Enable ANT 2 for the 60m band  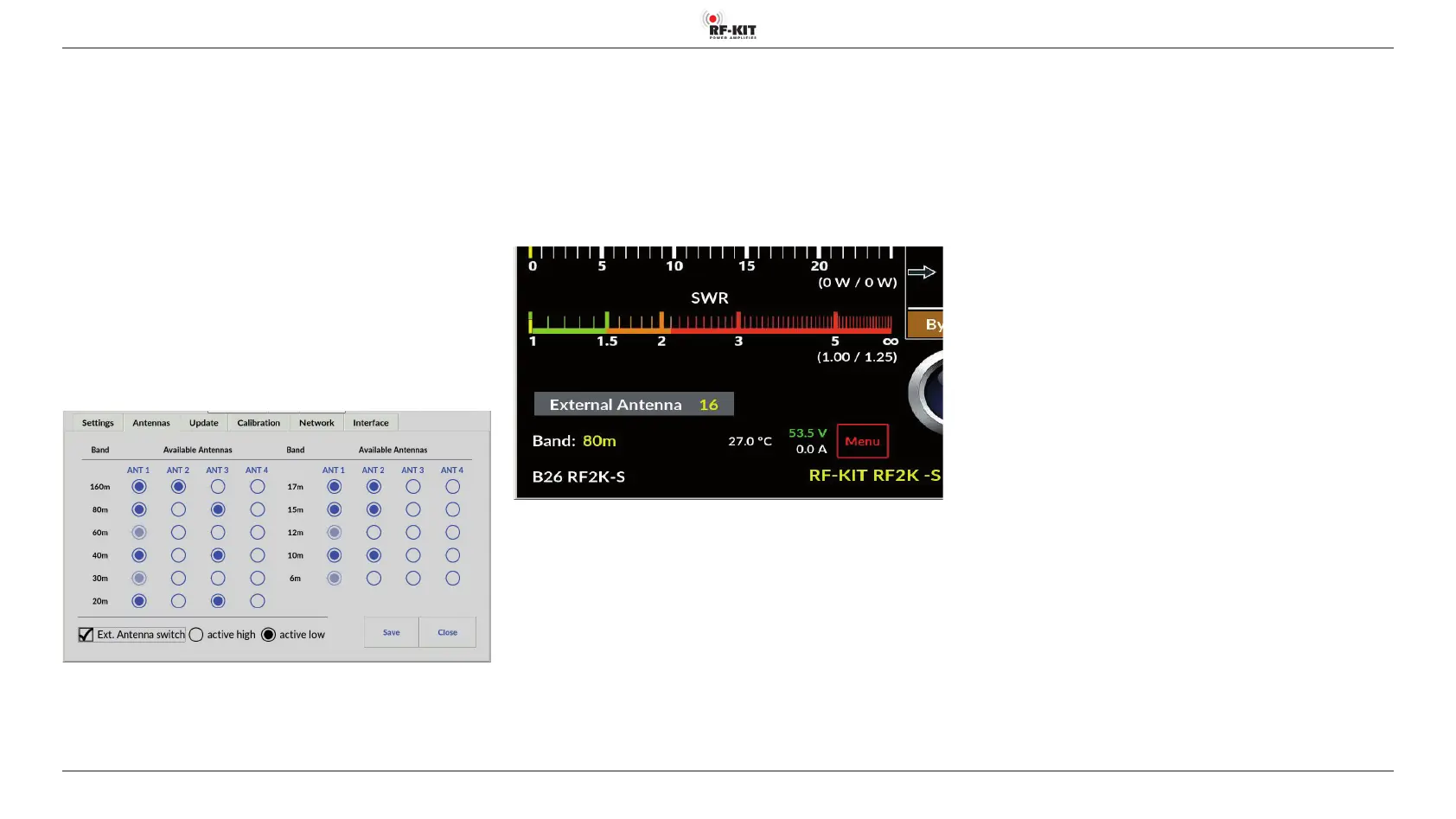click(179, 533)
